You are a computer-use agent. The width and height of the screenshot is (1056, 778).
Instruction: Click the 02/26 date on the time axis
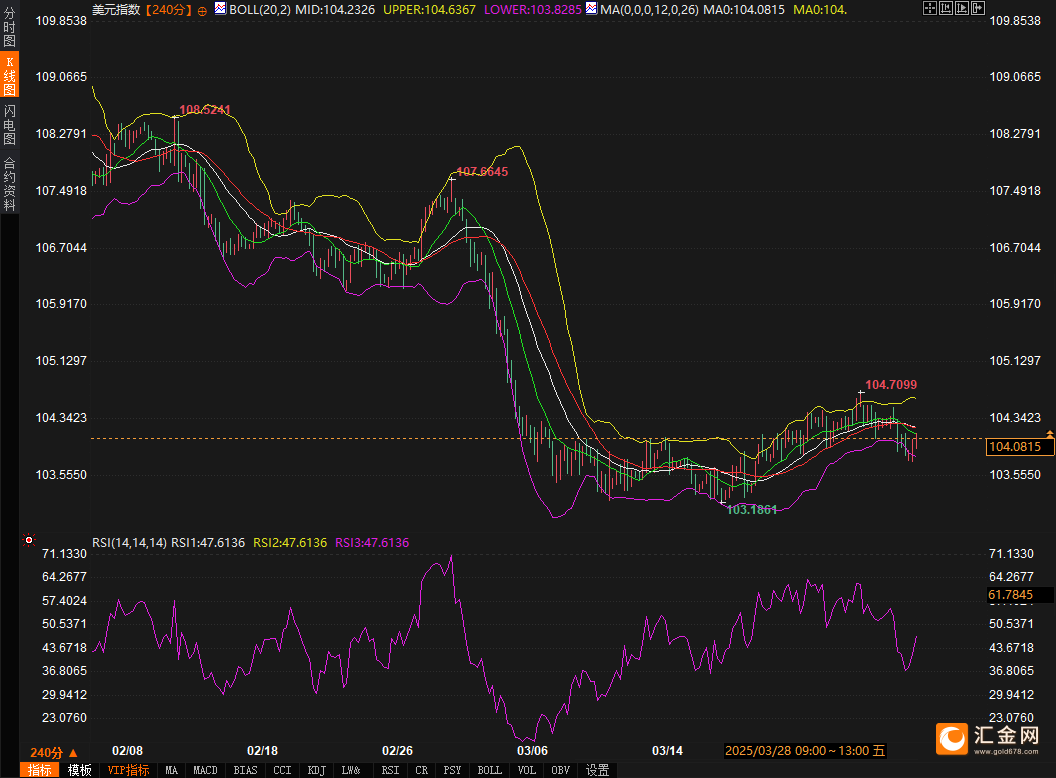[x=397, y=750]
